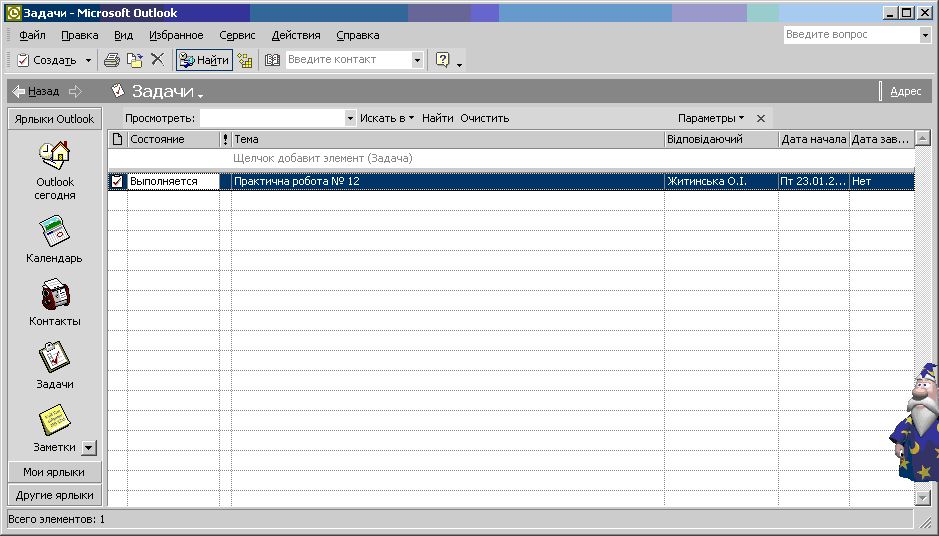Click the Мои ярлыки group button

pos(54,472)
